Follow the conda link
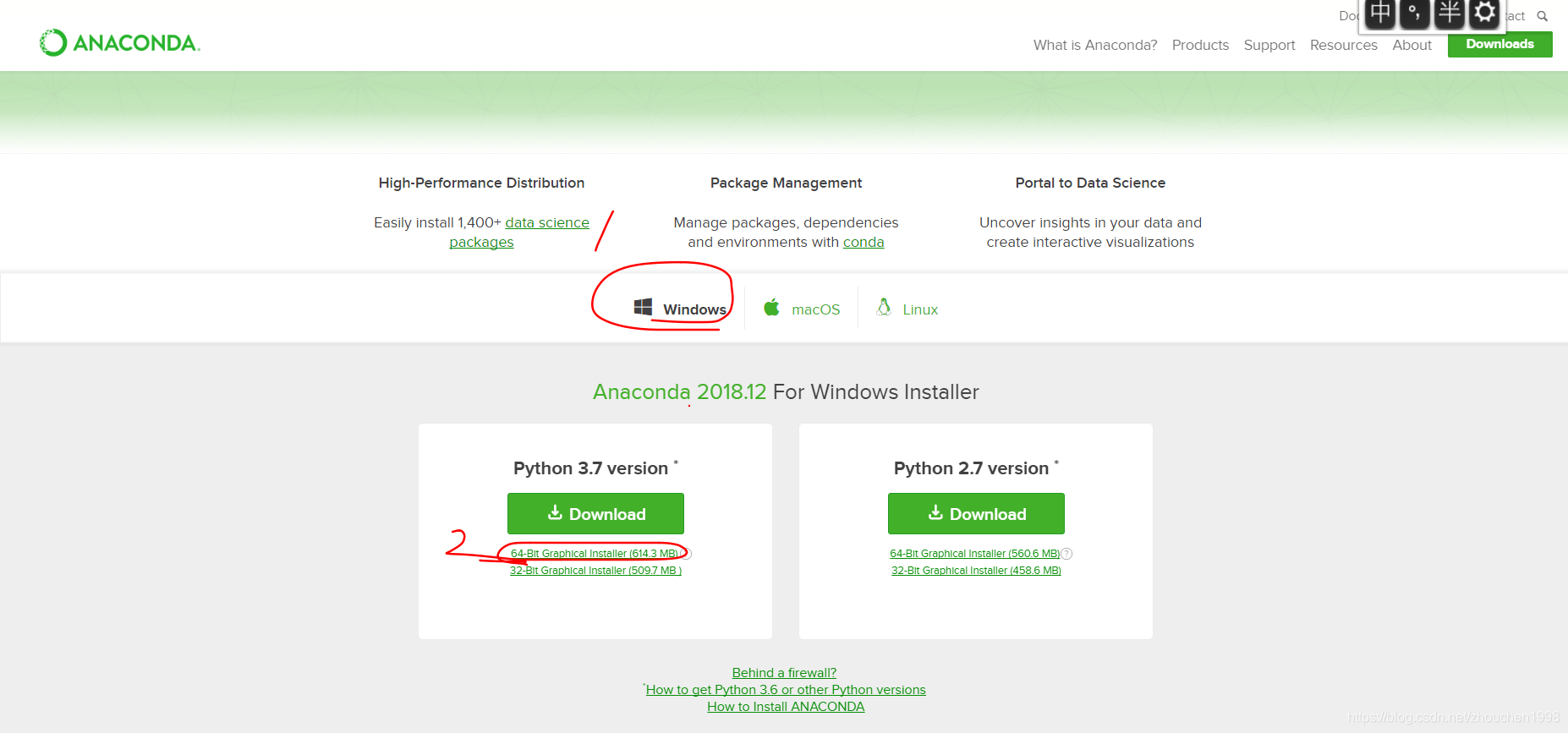This screenshot has height=733, width=1568. tap(863, 242)
